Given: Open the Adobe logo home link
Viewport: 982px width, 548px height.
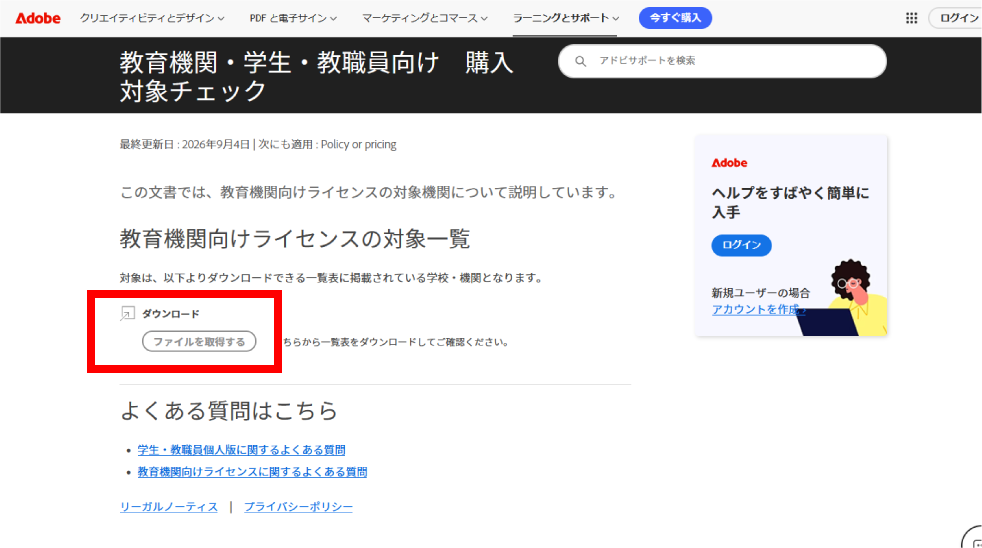Looking at the screenshot, I should (x=38, y=18).
